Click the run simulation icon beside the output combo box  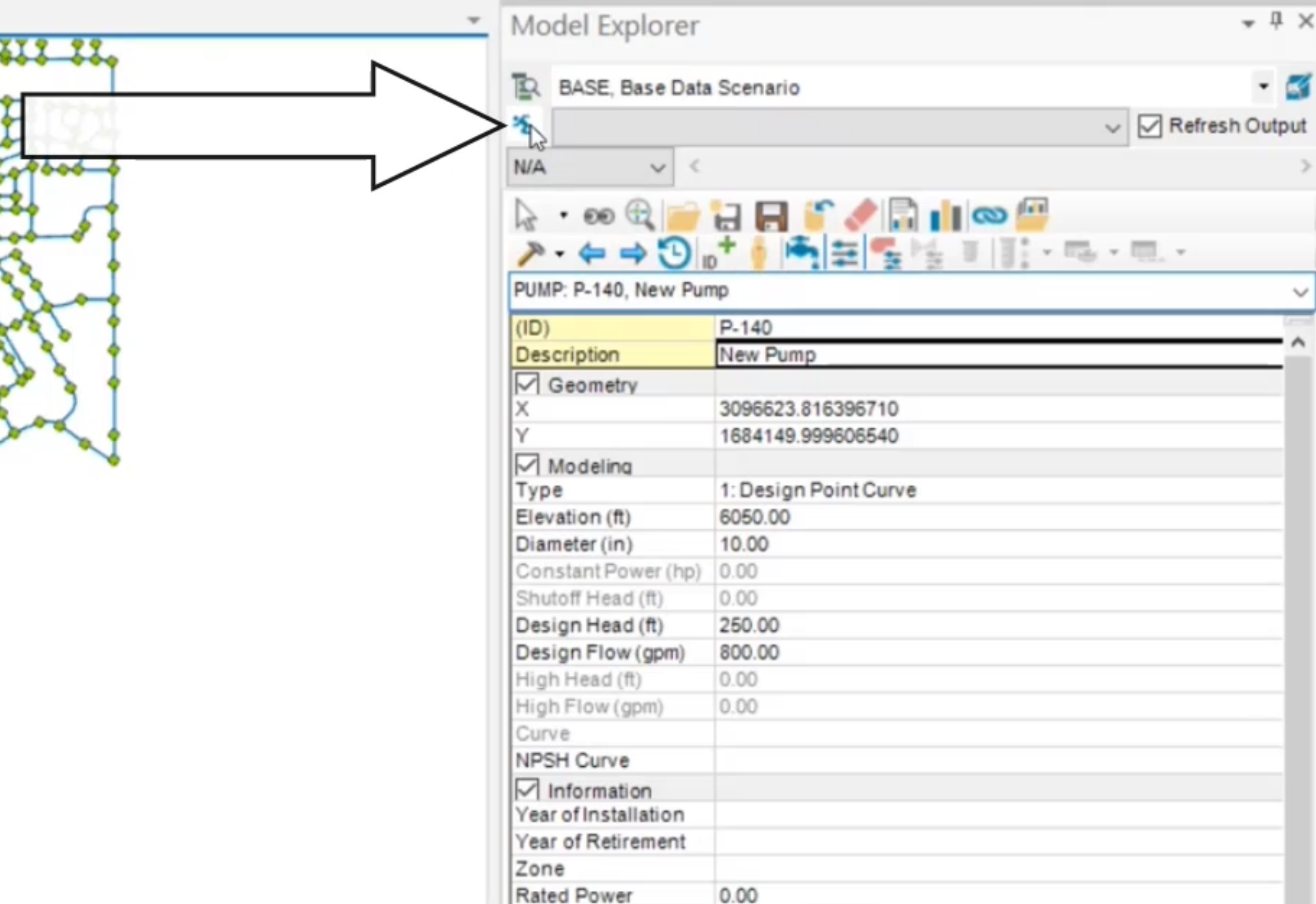(524, 126)
